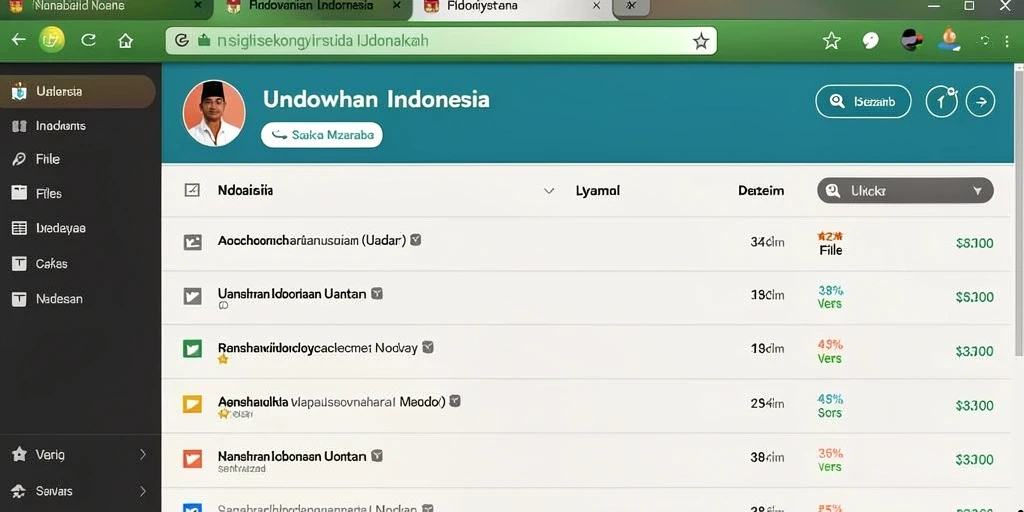Click the 38% Vers status
This screenshot has height=512, width=1024.
(x=829, y=297)
